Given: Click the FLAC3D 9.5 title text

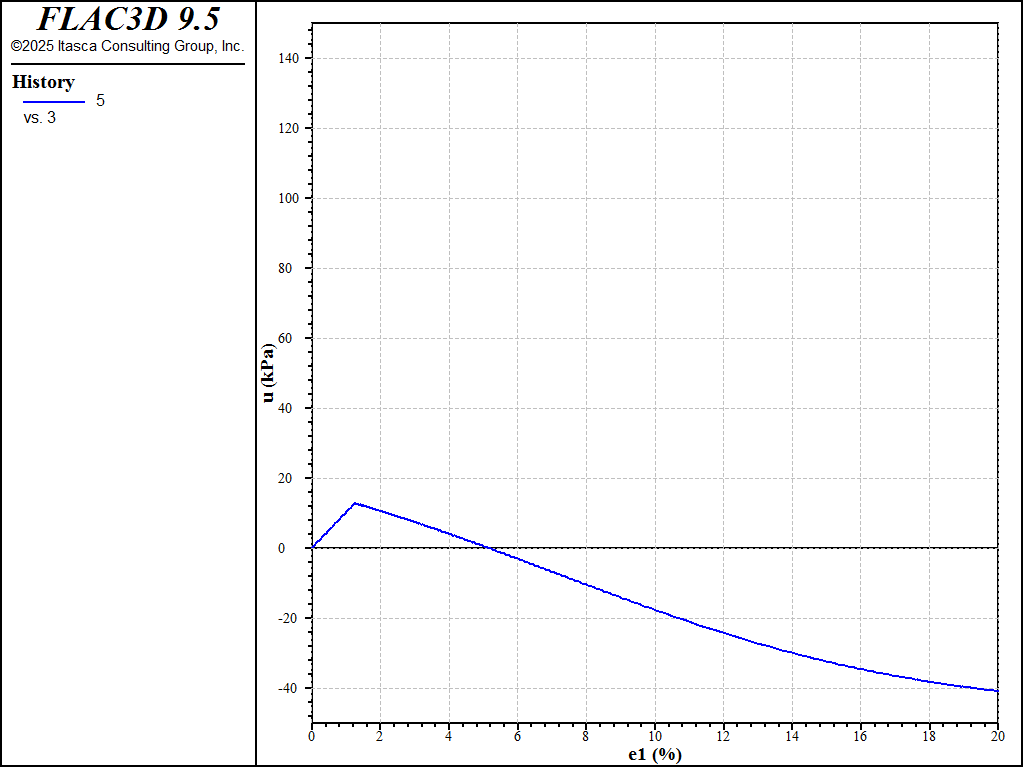Looking at the screenshot, I should [x=128, y=19].
